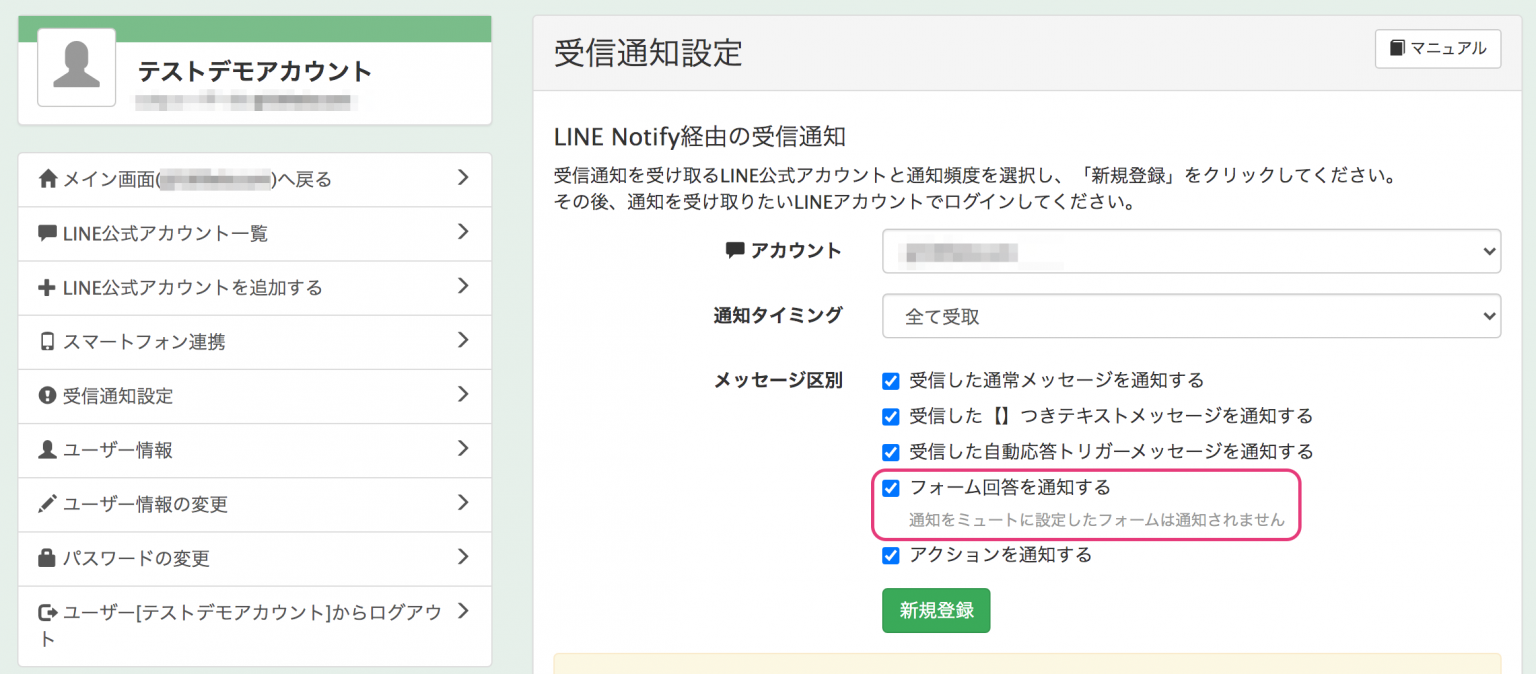Click the plus icon beside LINE公式アカウントを追加する
The image size is (1536, 674).
(x=46, y=287)
